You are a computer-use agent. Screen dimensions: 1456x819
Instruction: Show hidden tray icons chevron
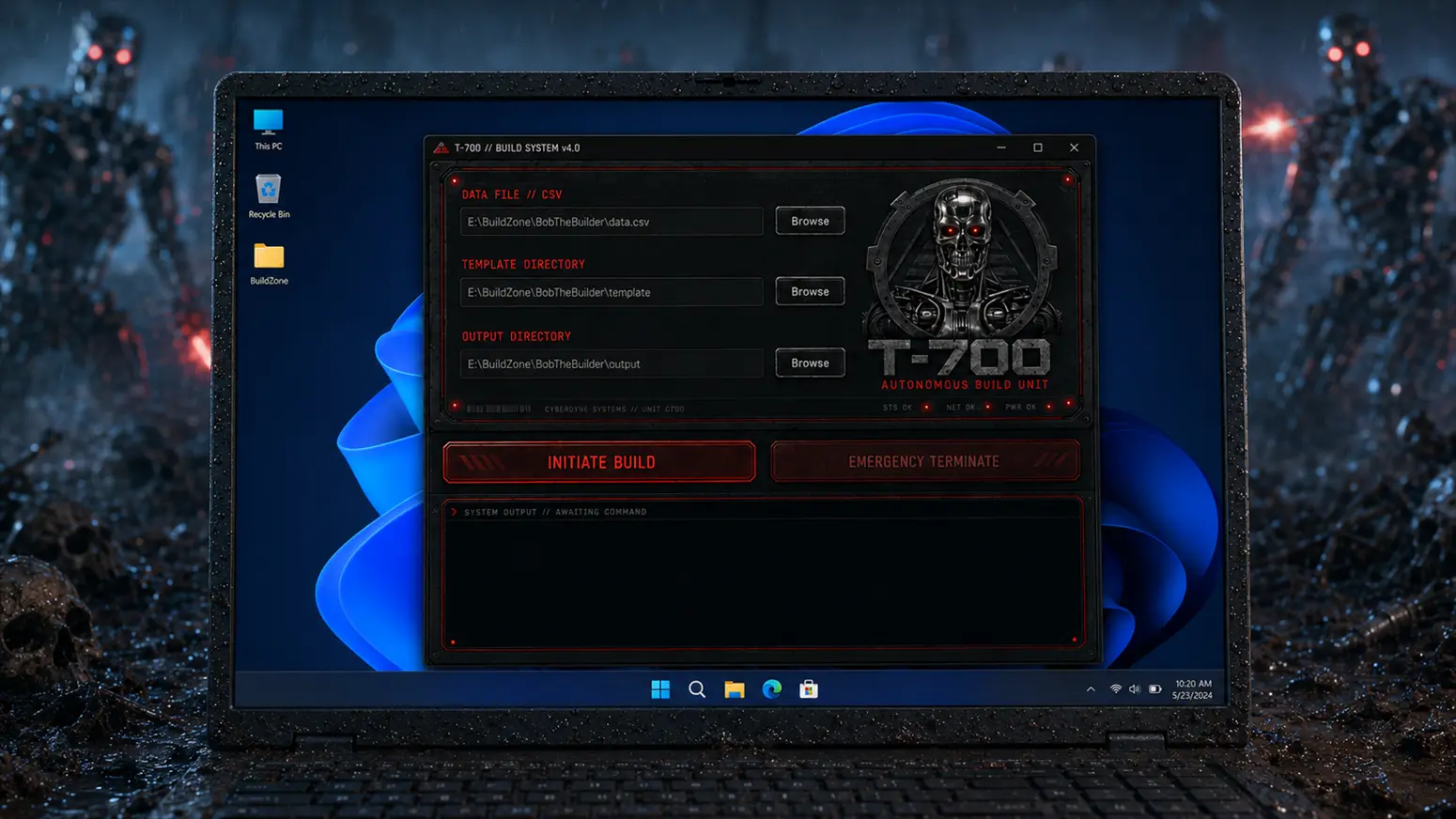click(1091, 689)
